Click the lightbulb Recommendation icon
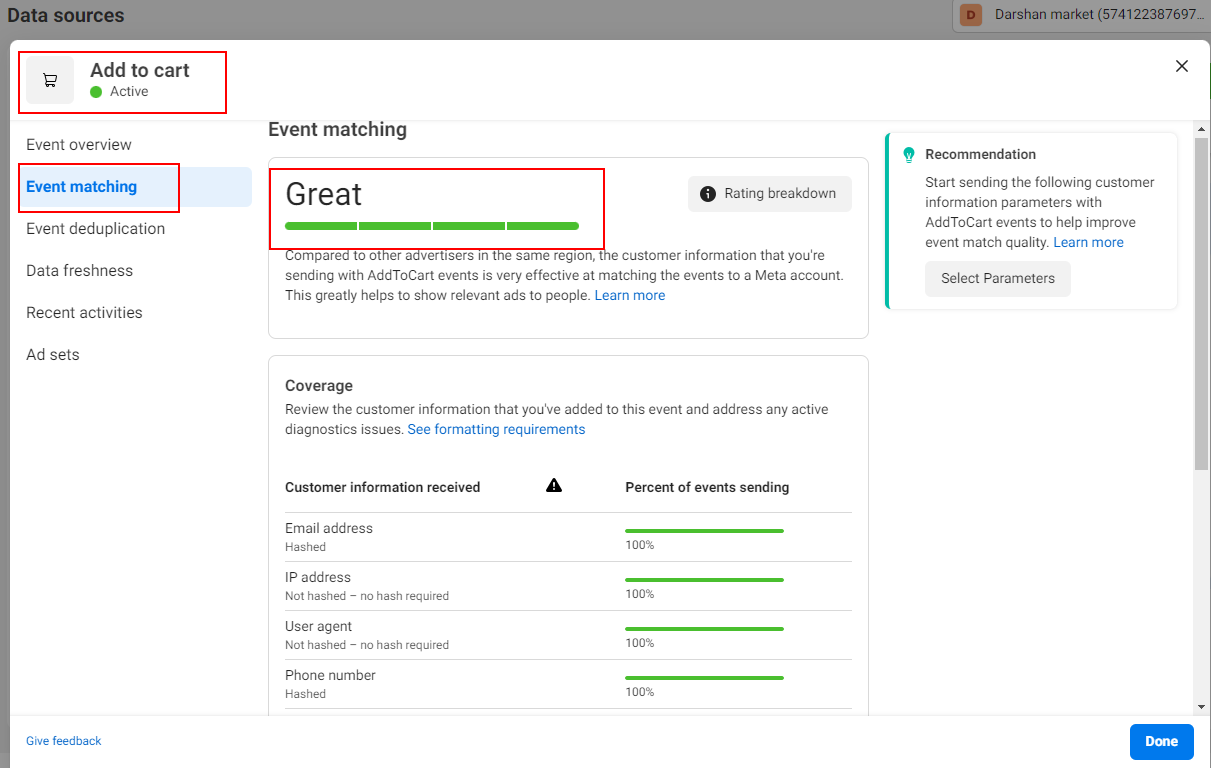This screenshot has width=1211, height=768. point(909,155)
